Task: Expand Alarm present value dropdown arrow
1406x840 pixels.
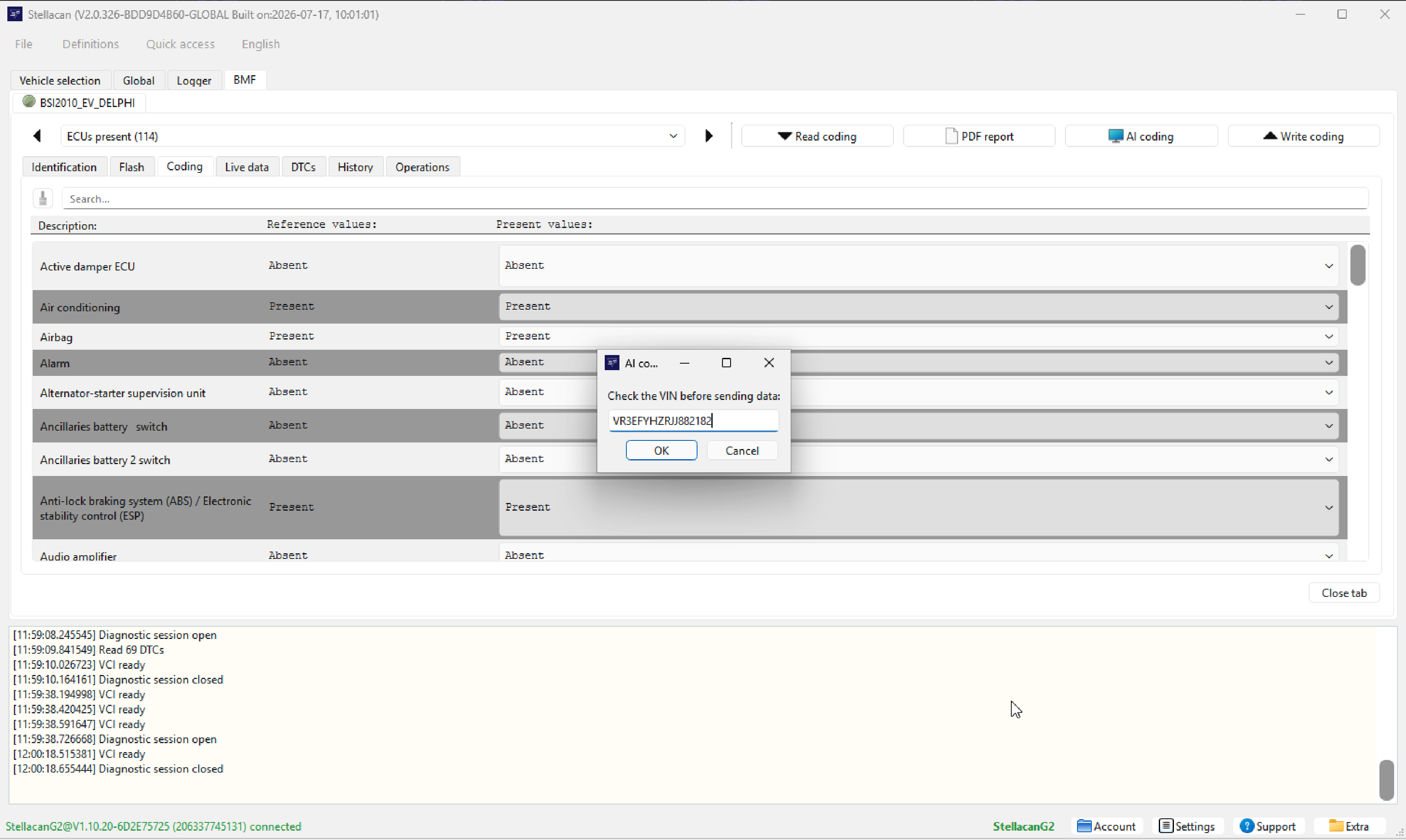Action: [x=1328, y=362]
